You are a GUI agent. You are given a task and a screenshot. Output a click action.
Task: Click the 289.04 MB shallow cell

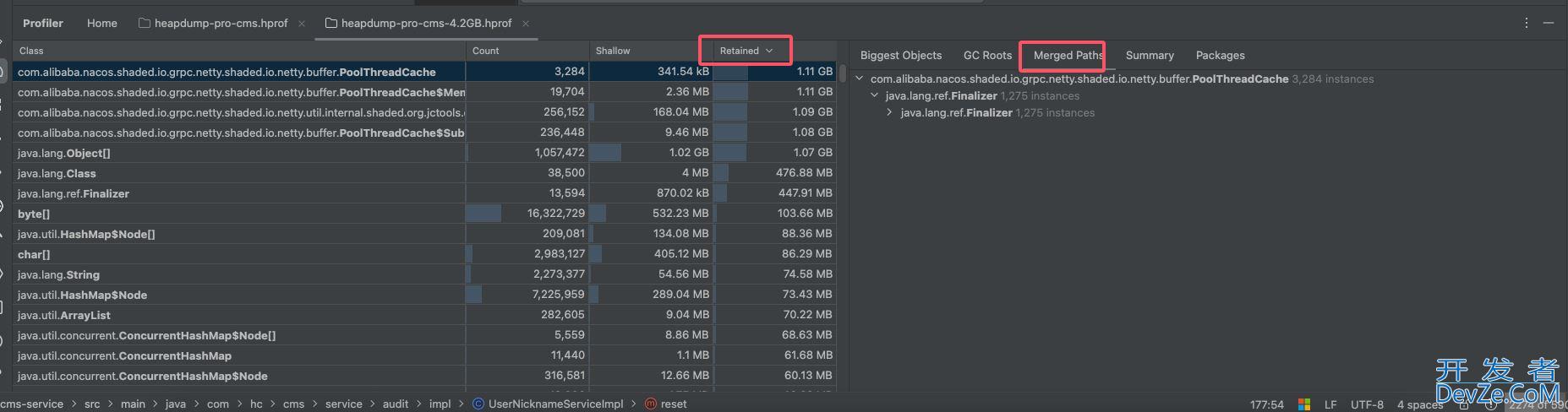tap(651, 295)
